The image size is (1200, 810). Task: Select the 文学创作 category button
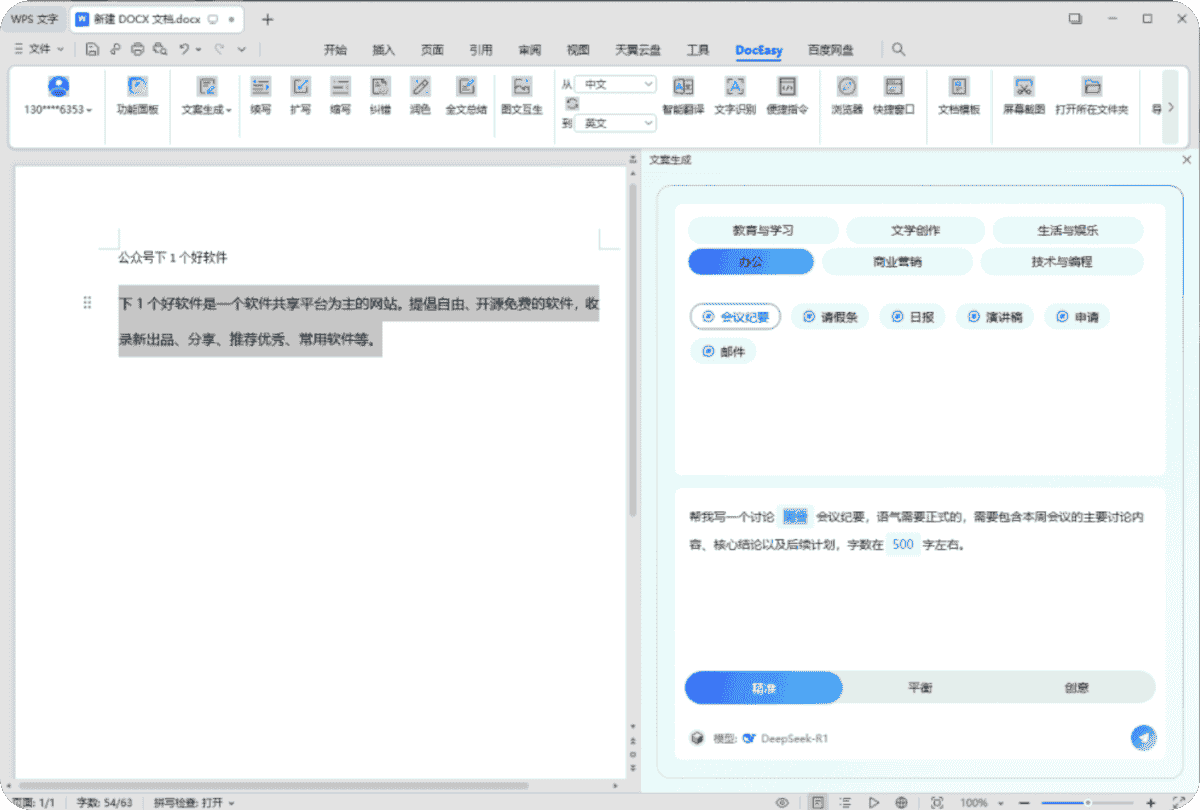[x=915, y=230]
